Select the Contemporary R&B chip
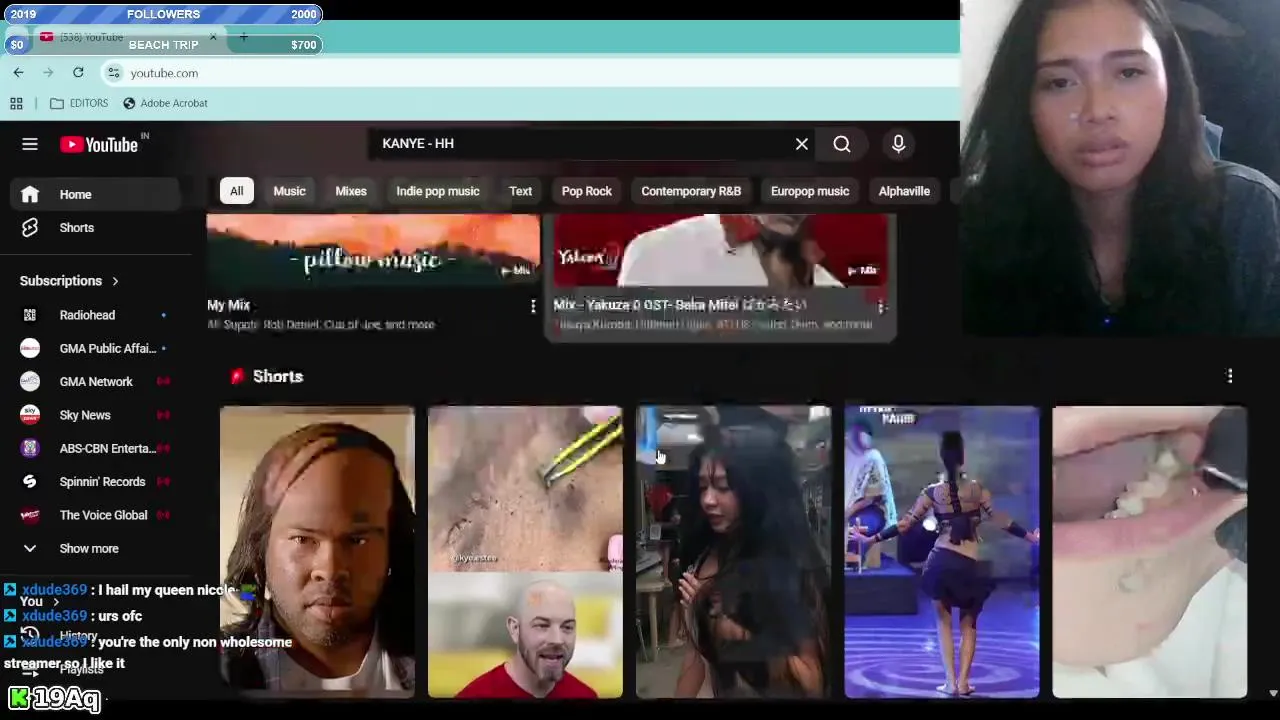Image resolution: width=1280 pixels, height=720 pixels. [691, 191]
